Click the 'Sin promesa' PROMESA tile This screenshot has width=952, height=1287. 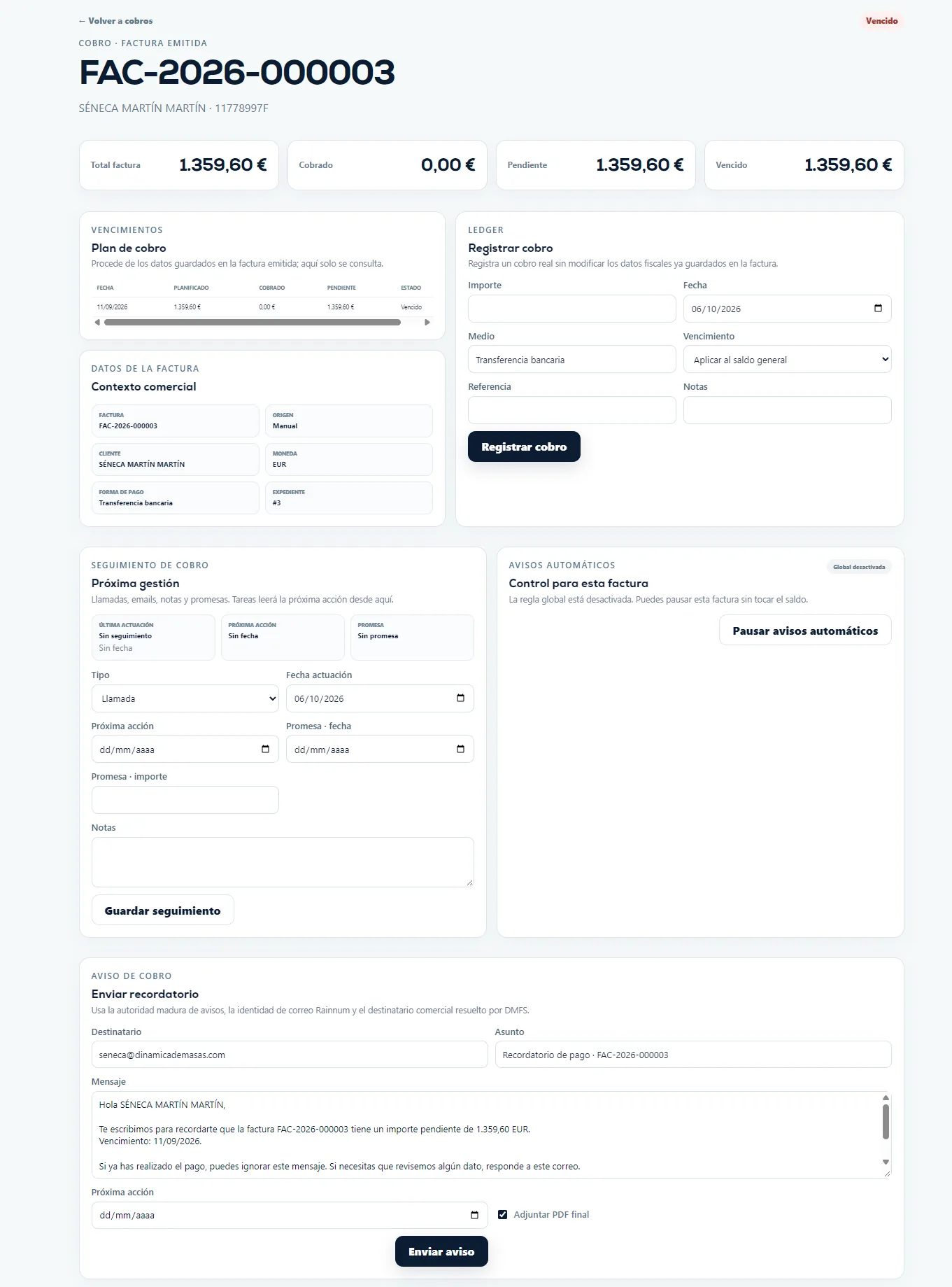(x=412, y=637)
